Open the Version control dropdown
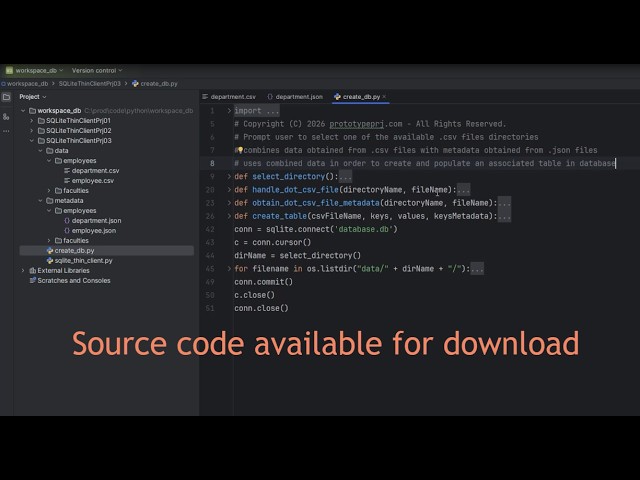 [x=97, y=71]
